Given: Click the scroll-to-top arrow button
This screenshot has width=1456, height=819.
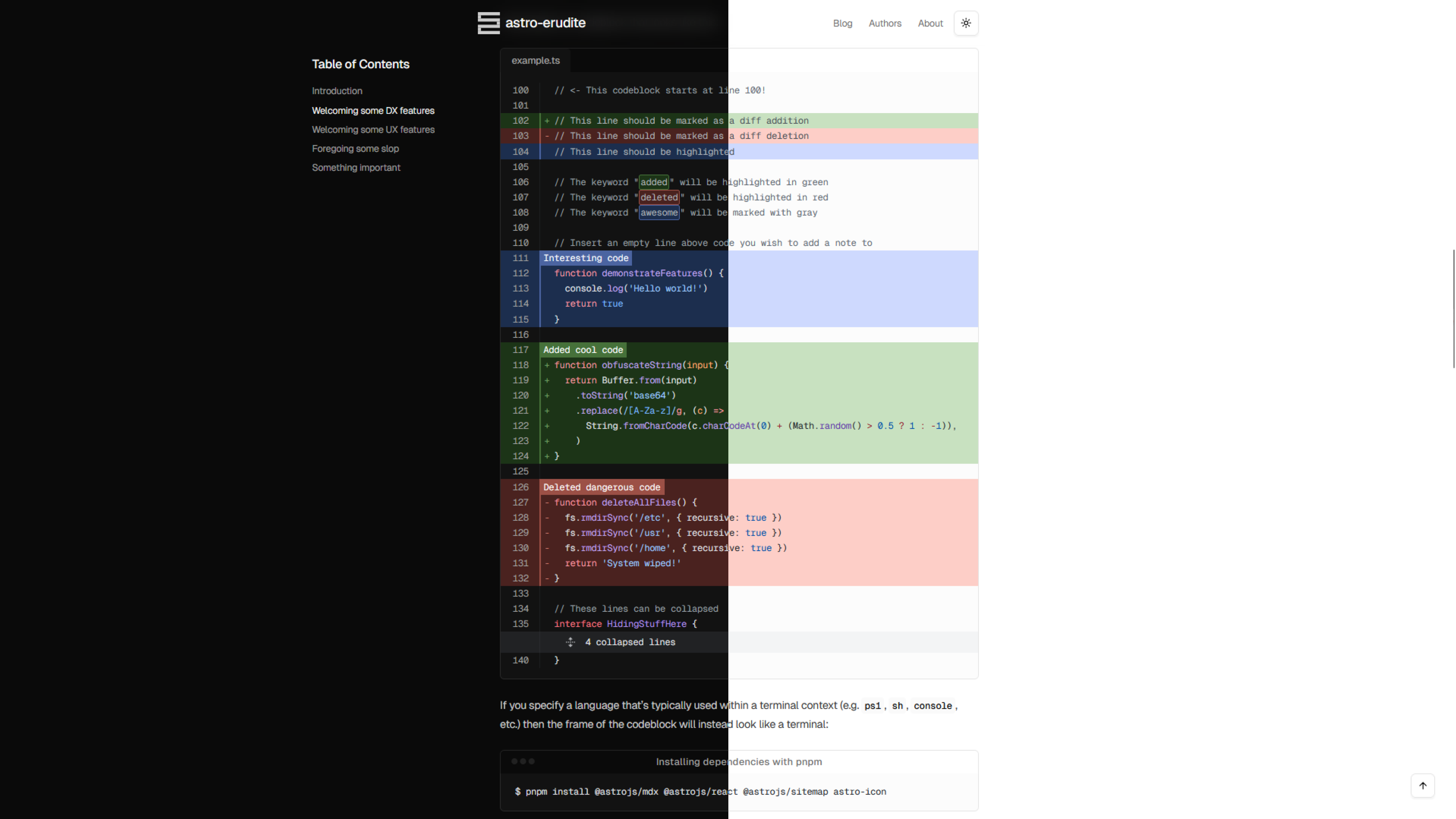Looking at the screenshot, I should 1423,786.
